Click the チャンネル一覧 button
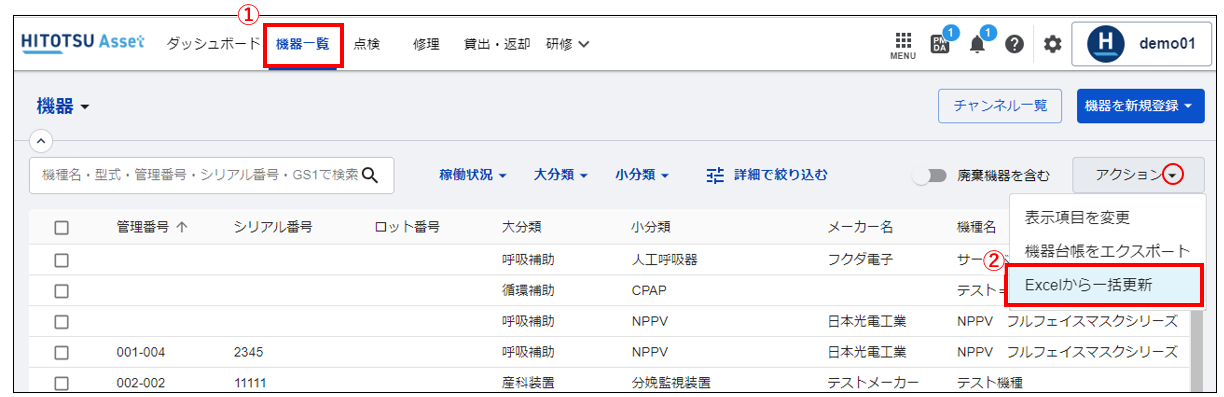Screen dimensions: 1224x397 coord(1000,105)
